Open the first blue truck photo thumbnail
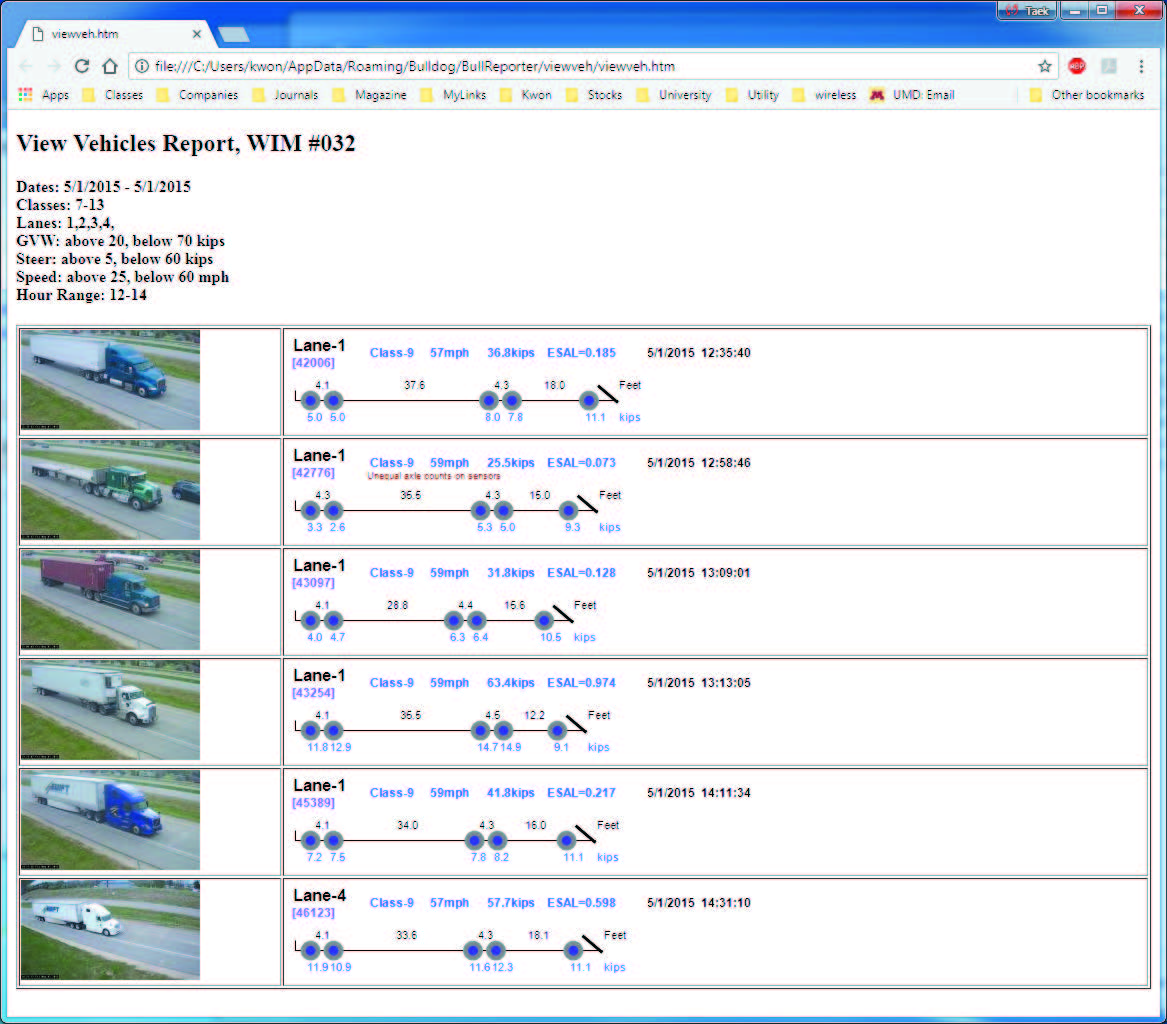This screenshot has width=1167, height=1024. tap(110, 380)
